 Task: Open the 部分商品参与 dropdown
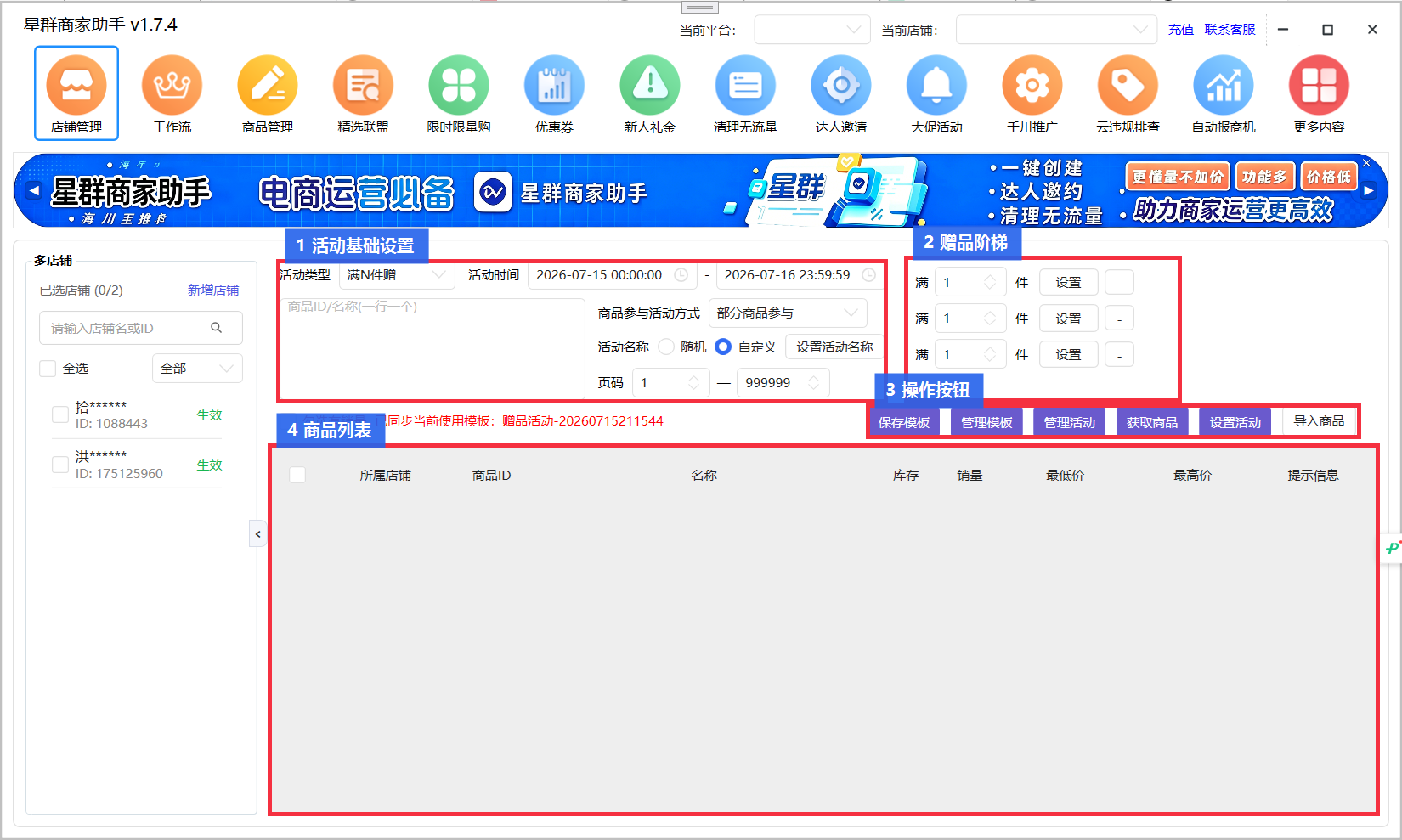click(x=788, y=313)
